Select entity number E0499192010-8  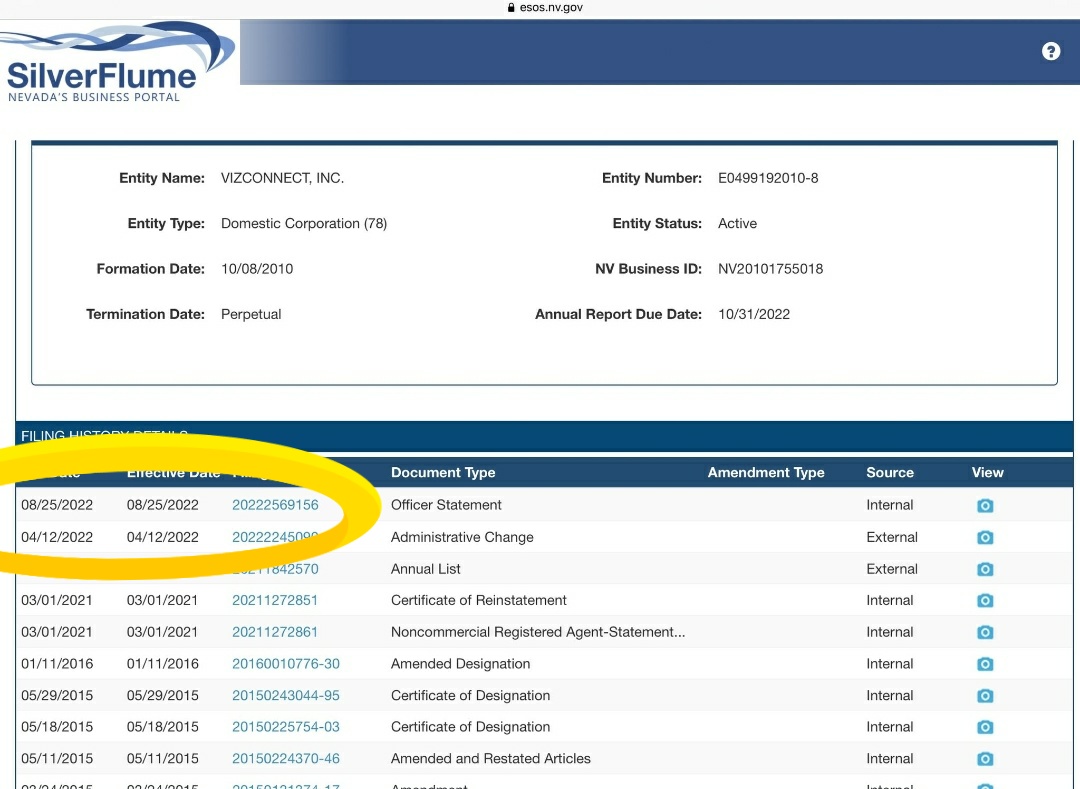[768, 178]
